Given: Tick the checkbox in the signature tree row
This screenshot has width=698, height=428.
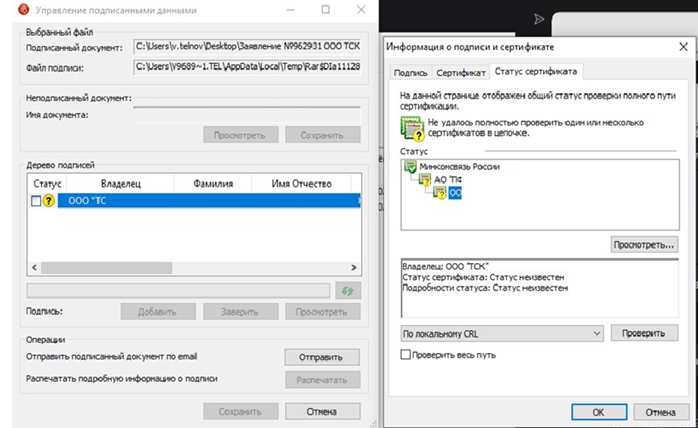Looking at the screenshot, I should tap(36, 201).
